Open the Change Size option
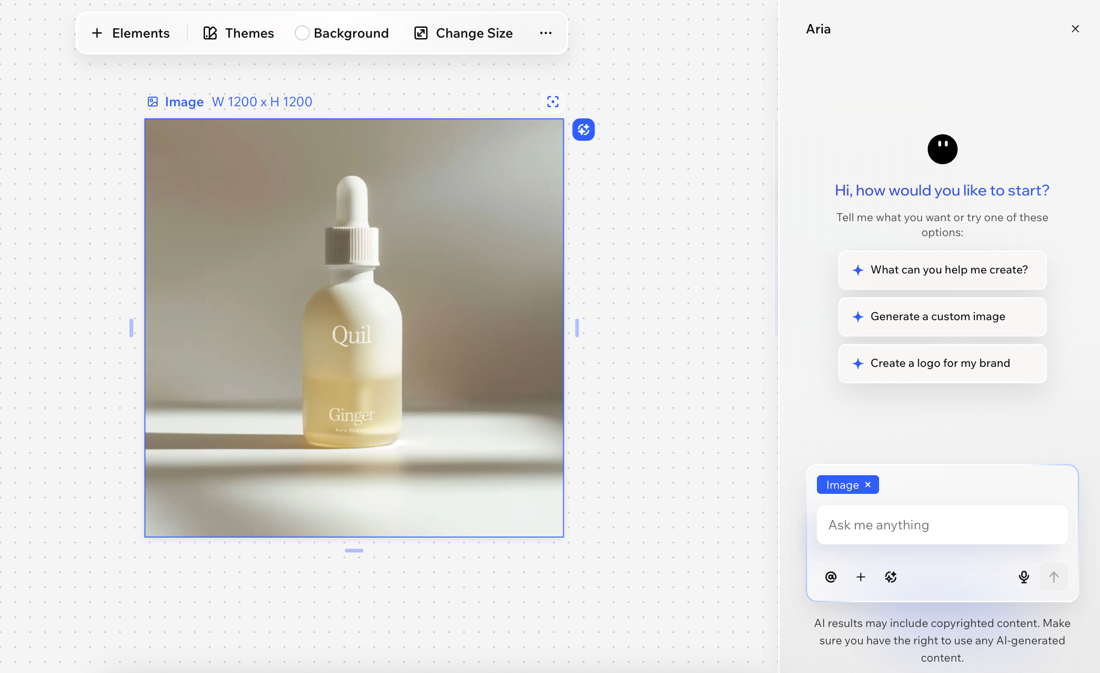1100x673 pixels. tap(463, 33)
